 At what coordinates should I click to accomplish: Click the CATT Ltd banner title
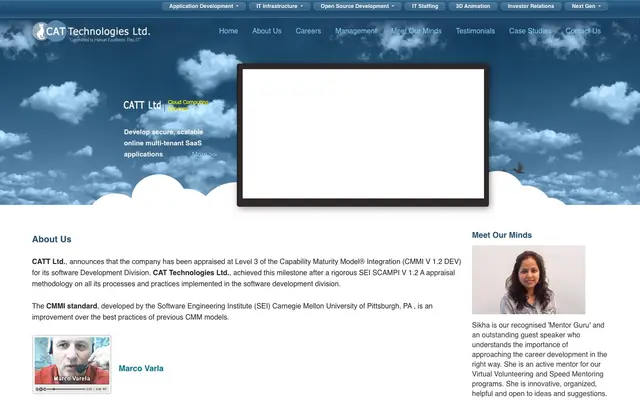coord(142,105)
